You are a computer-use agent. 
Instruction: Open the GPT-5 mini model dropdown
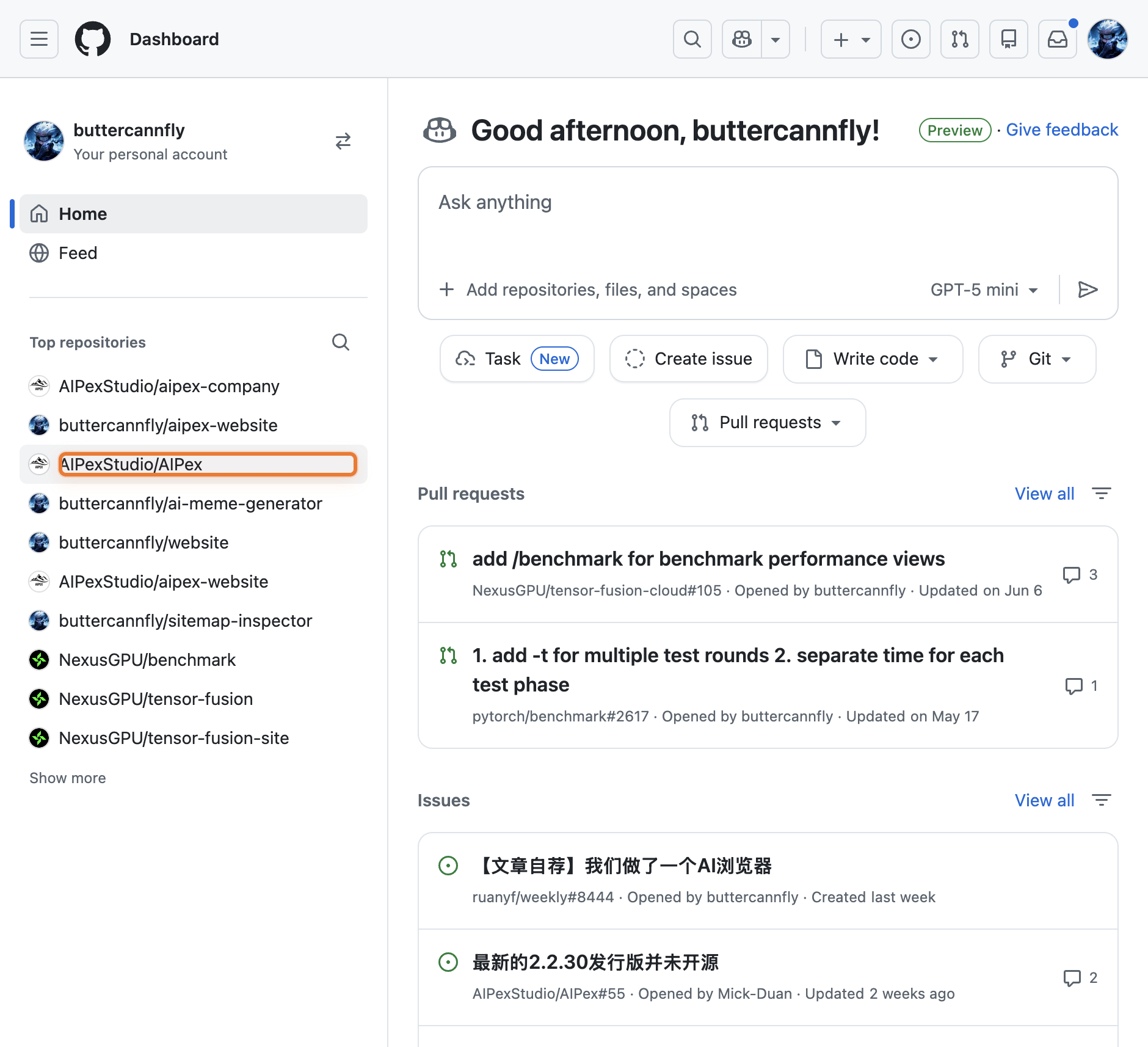(x=984, y=290)
